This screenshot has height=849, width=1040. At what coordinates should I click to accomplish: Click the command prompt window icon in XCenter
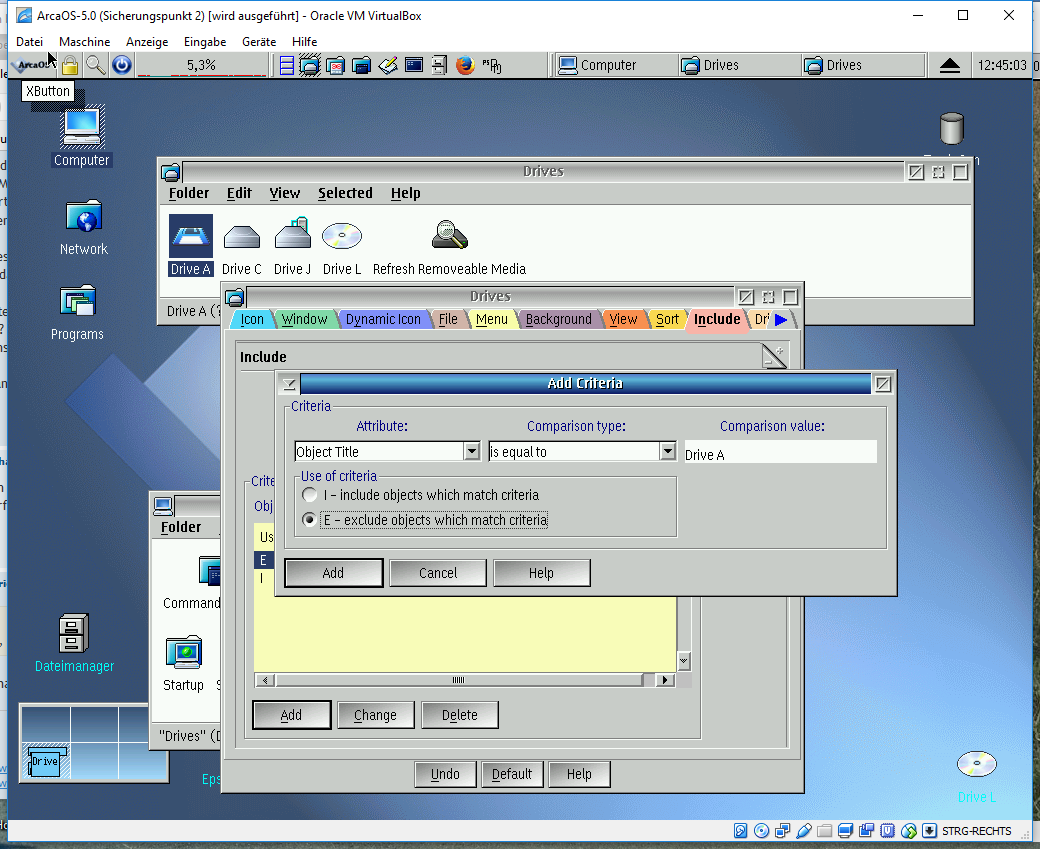pyautogui.click(x=414, y=65)
